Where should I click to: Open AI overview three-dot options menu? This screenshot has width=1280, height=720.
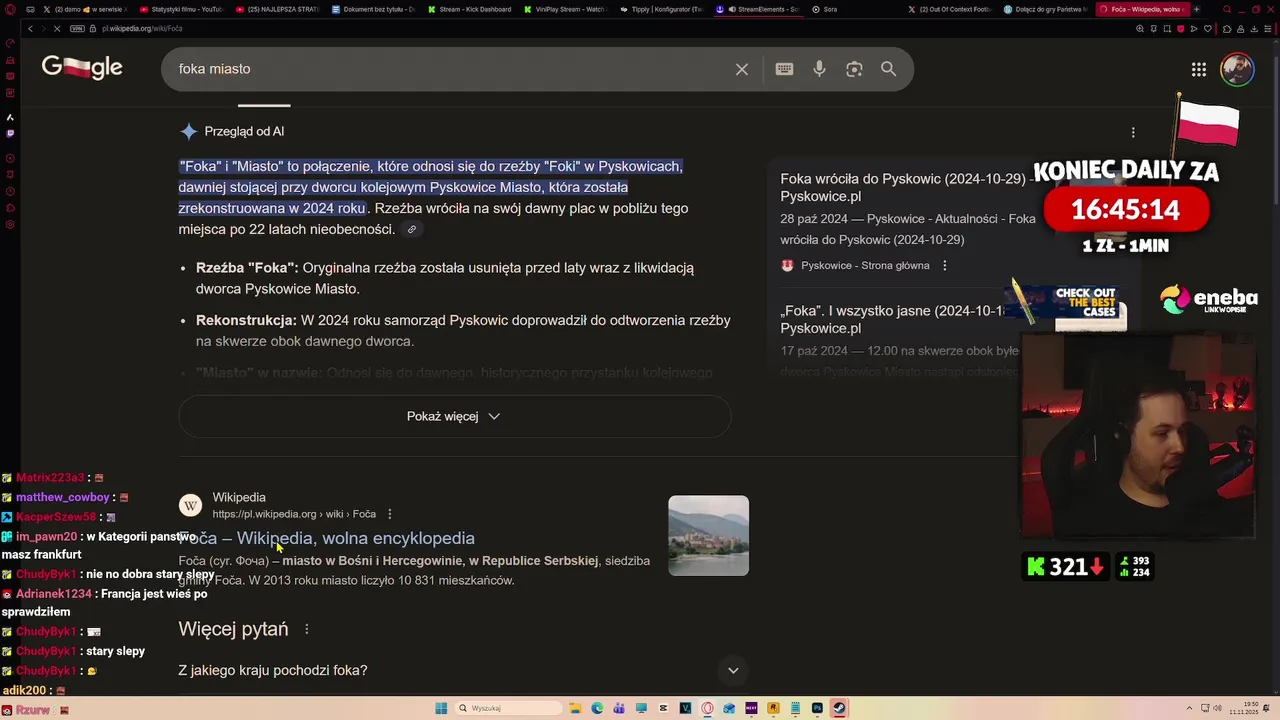(1133, 132)
